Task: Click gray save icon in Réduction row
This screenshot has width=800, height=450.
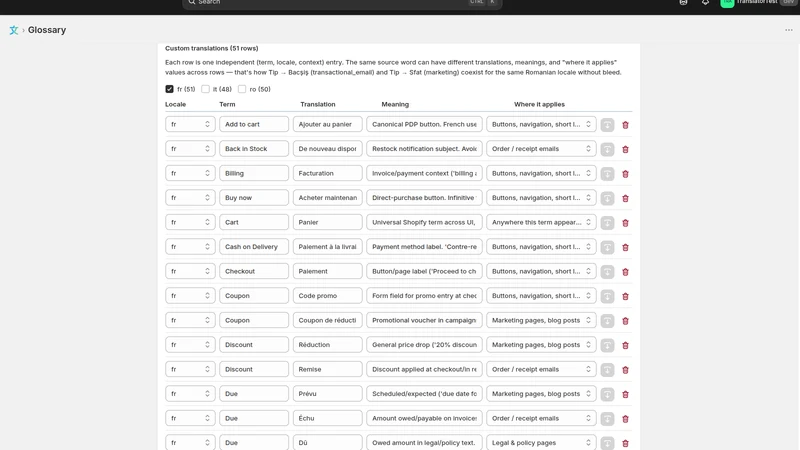Action: coord(607,345)
